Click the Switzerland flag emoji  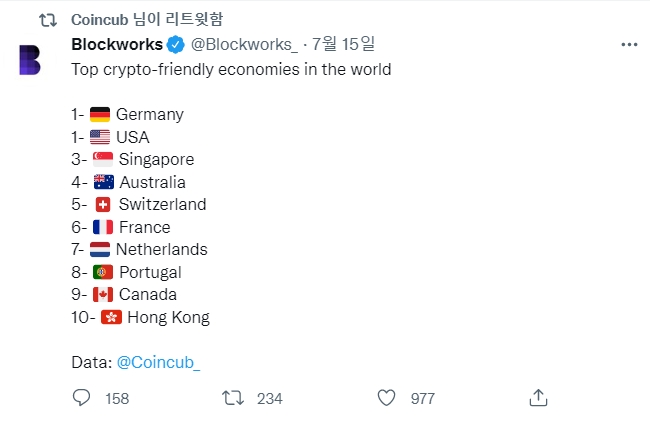102,204
